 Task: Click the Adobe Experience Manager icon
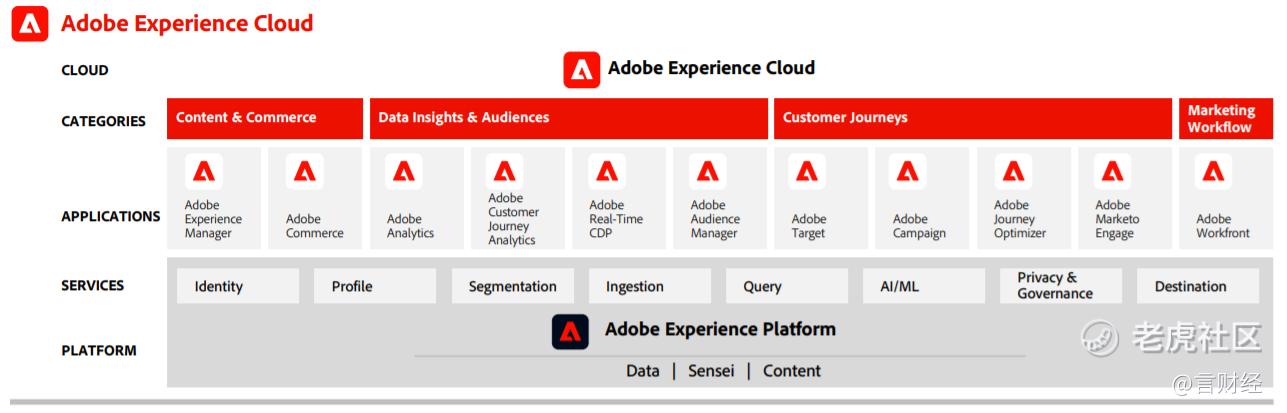tap(204, 172)
